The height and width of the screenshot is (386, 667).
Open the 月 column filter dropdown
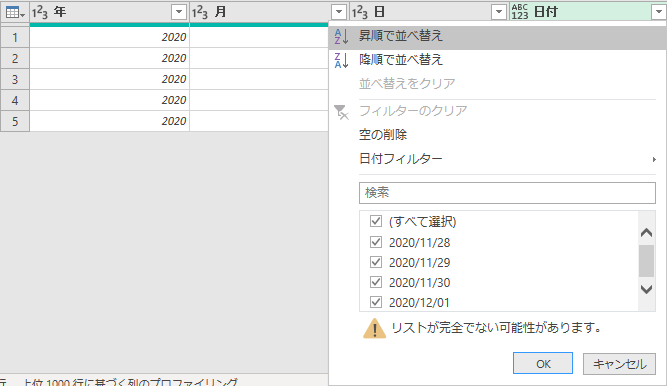tap(339, 12)
